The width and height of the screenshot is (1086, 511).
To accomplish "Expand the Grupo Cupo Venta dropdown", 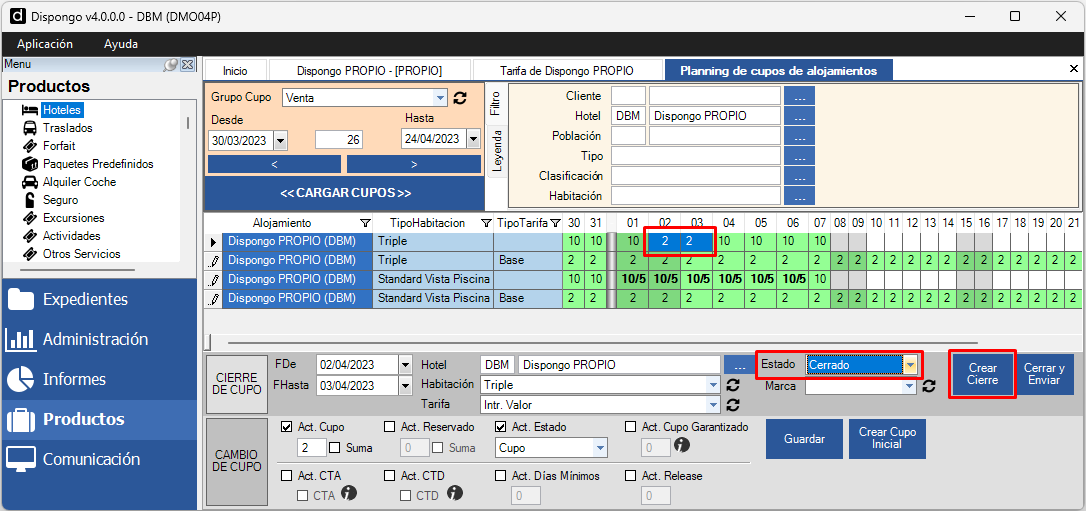I will click(440, 98).
